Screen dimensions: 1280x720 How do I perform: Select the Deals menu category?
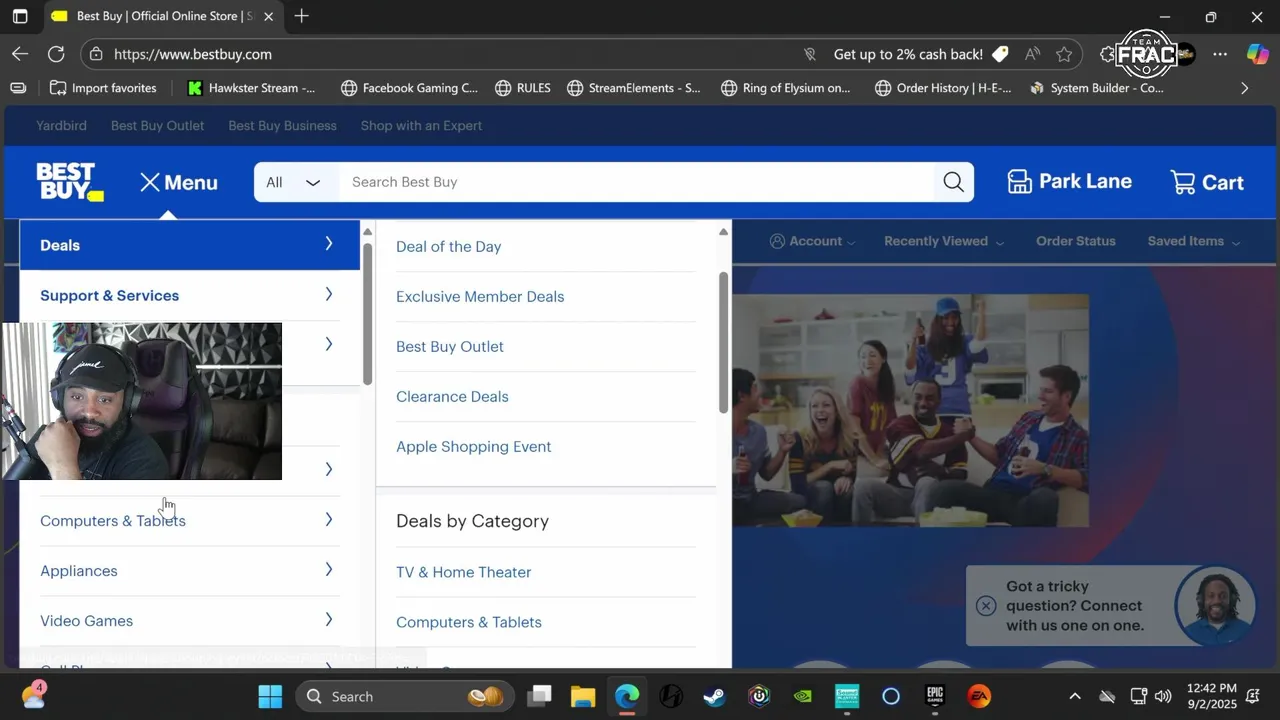coord(190,245)
